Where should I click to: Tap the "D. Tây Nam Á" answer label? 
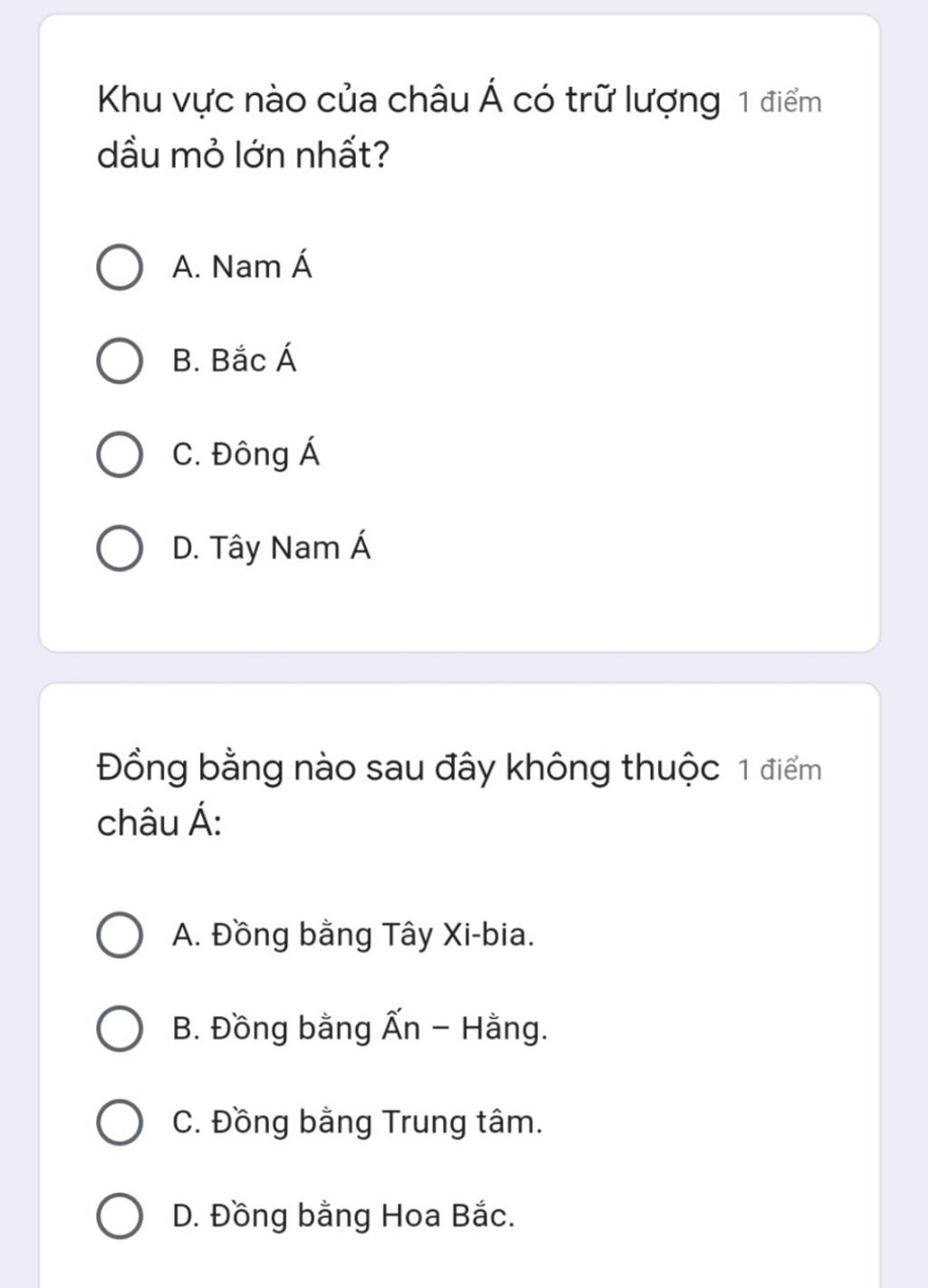point(272,548)
